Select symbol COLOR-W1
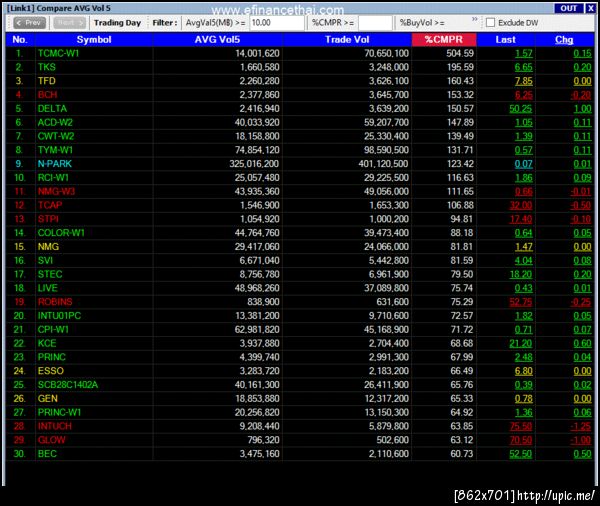600x506 pixels. [61, 233]
